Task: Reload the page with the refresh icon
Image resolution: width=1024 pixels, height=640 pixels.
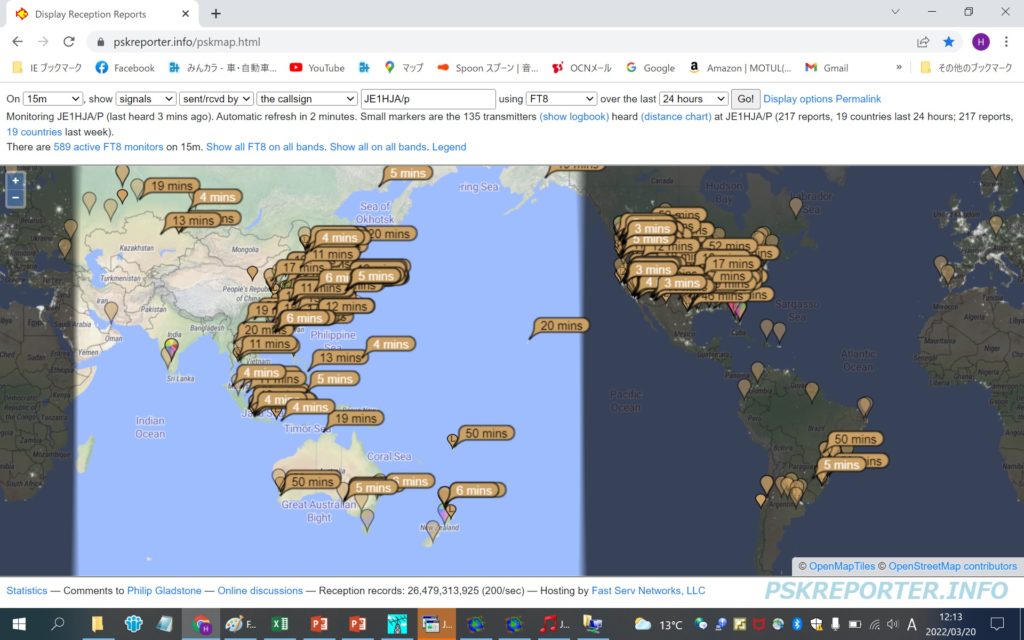Action: pos(69,42)
